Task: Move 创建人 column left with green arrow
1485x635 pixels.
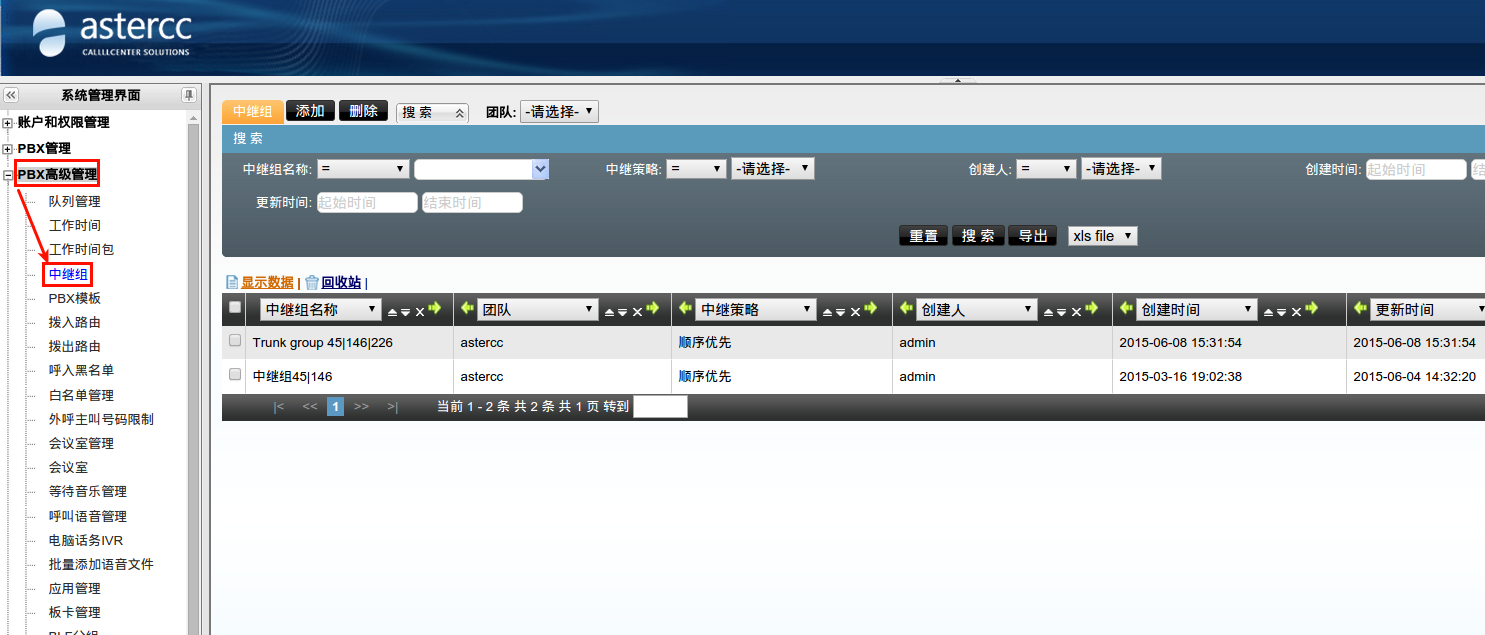Action: click(x=906, y=309)
